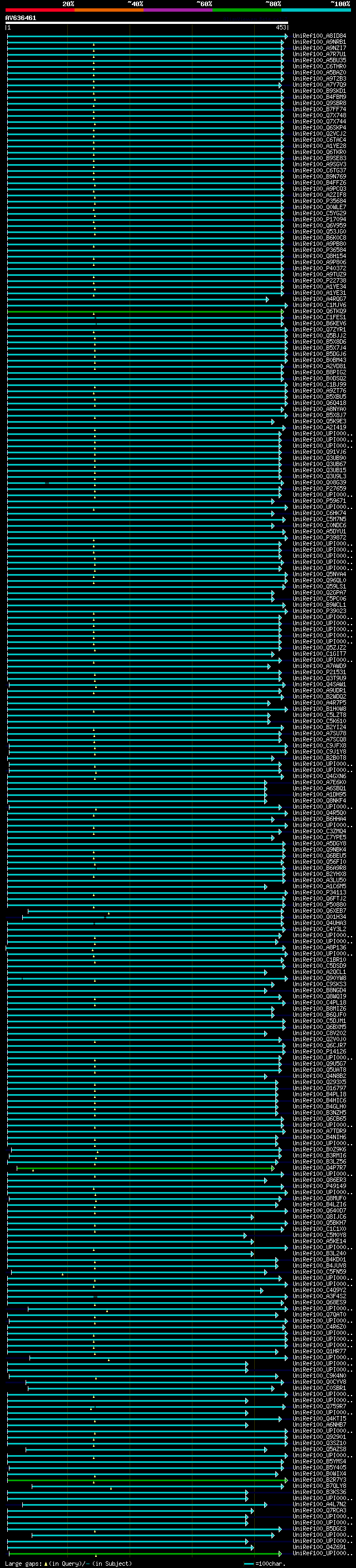Open hit UniRef100_A7R7U1
Screen dimensions: 356x1568
point(319,54)
